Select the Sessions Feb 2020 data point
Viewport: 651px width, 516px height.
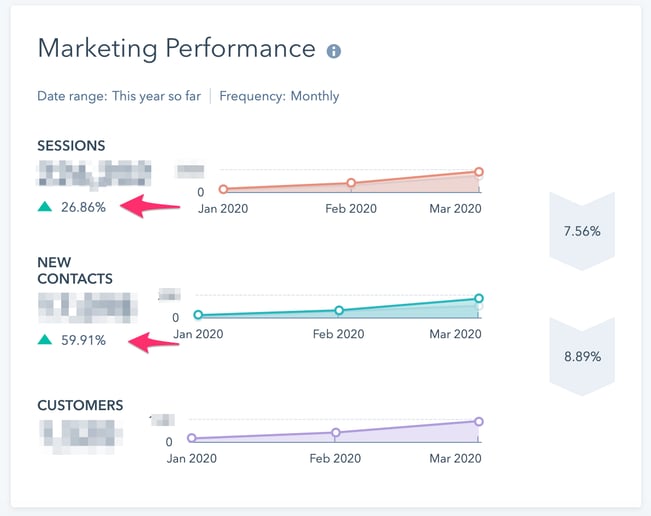[x=351, y=183]
